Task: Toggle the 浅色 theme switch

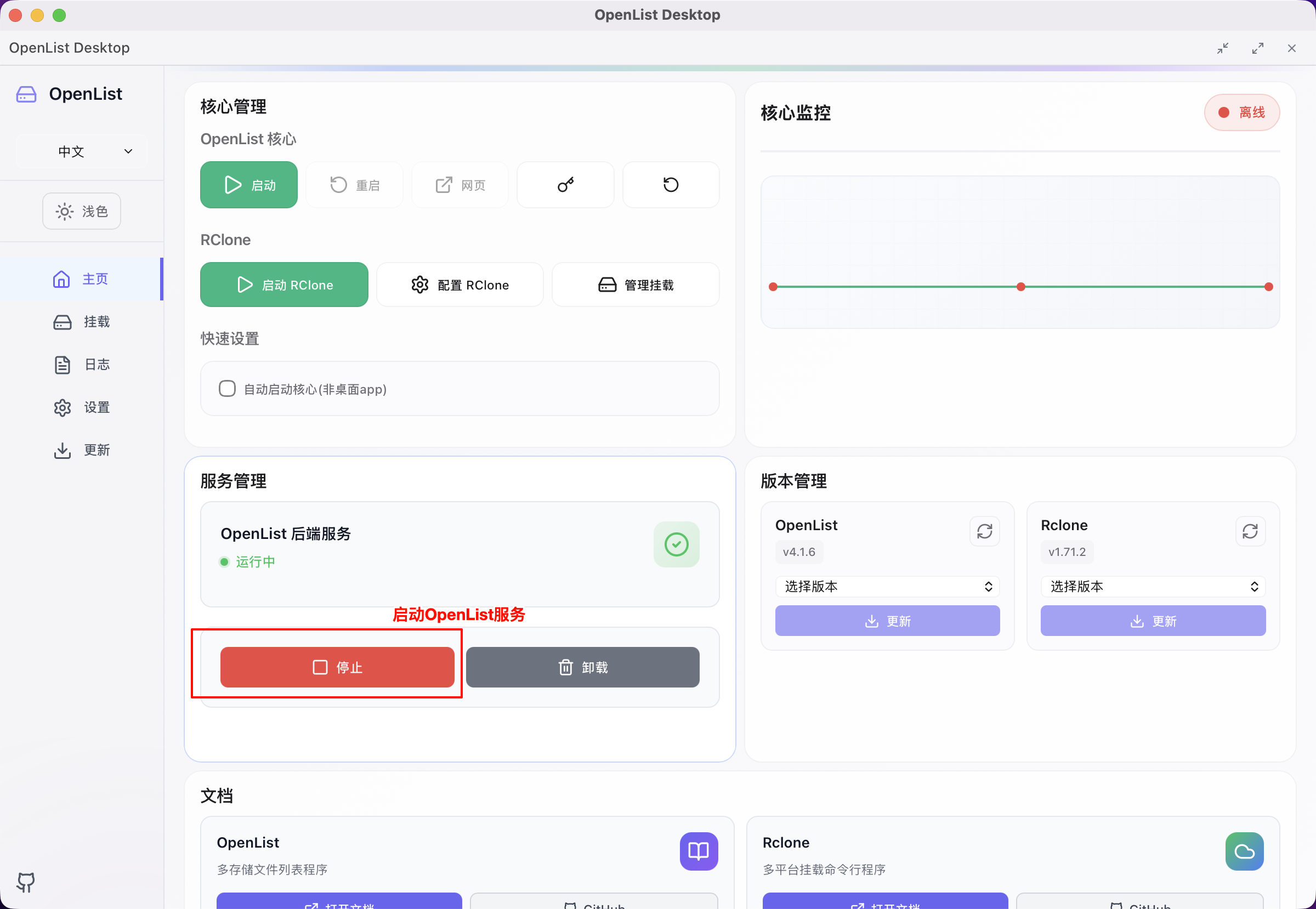Action: (x=82, y=211)
